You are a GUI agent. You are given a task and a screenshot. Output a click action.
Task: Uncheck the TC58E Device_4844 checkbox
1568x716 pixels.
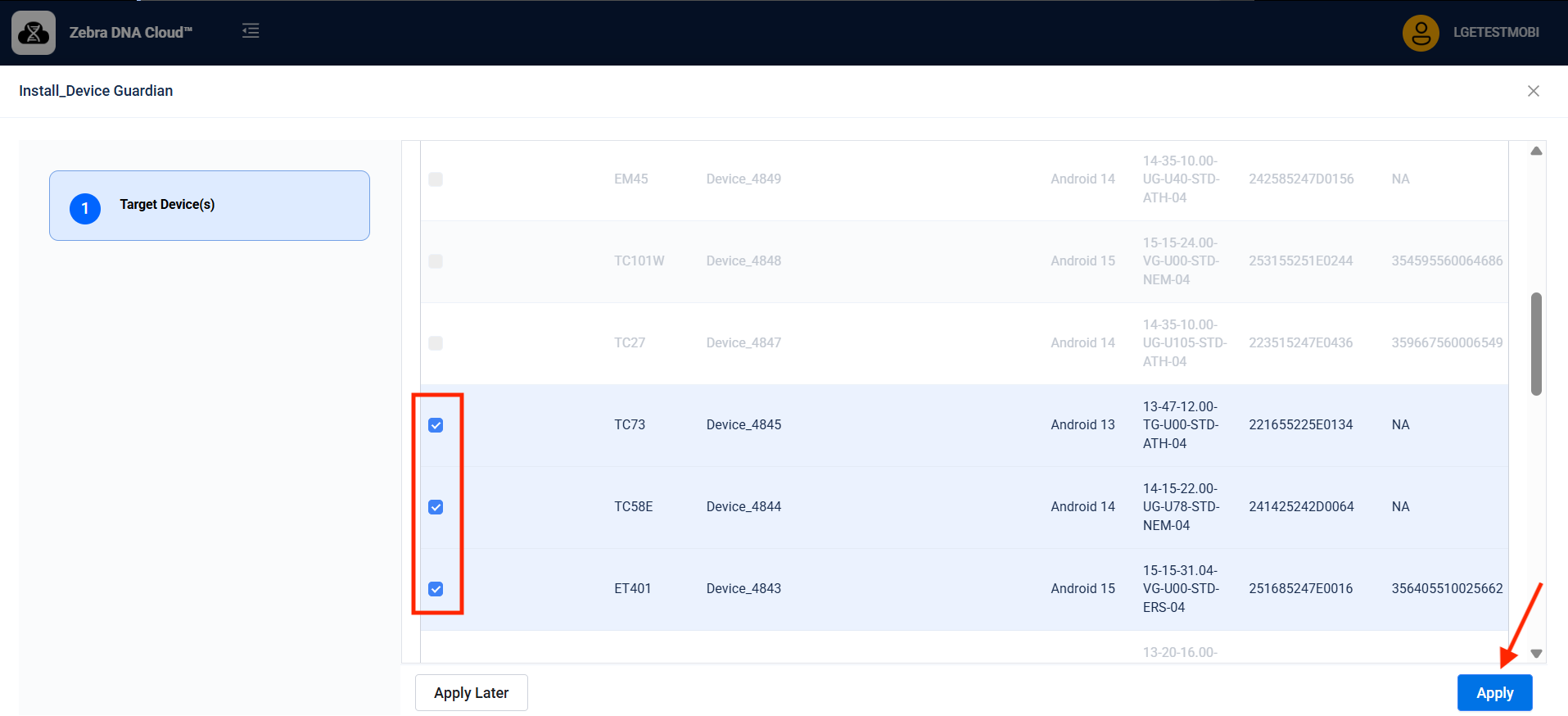436,507
